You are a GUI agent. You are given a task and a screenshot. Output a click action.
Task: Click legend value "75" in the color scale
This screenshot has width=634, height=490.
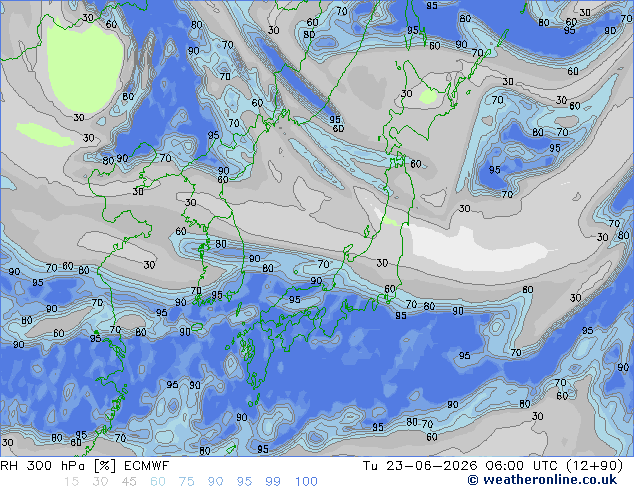tap(187, 482)
